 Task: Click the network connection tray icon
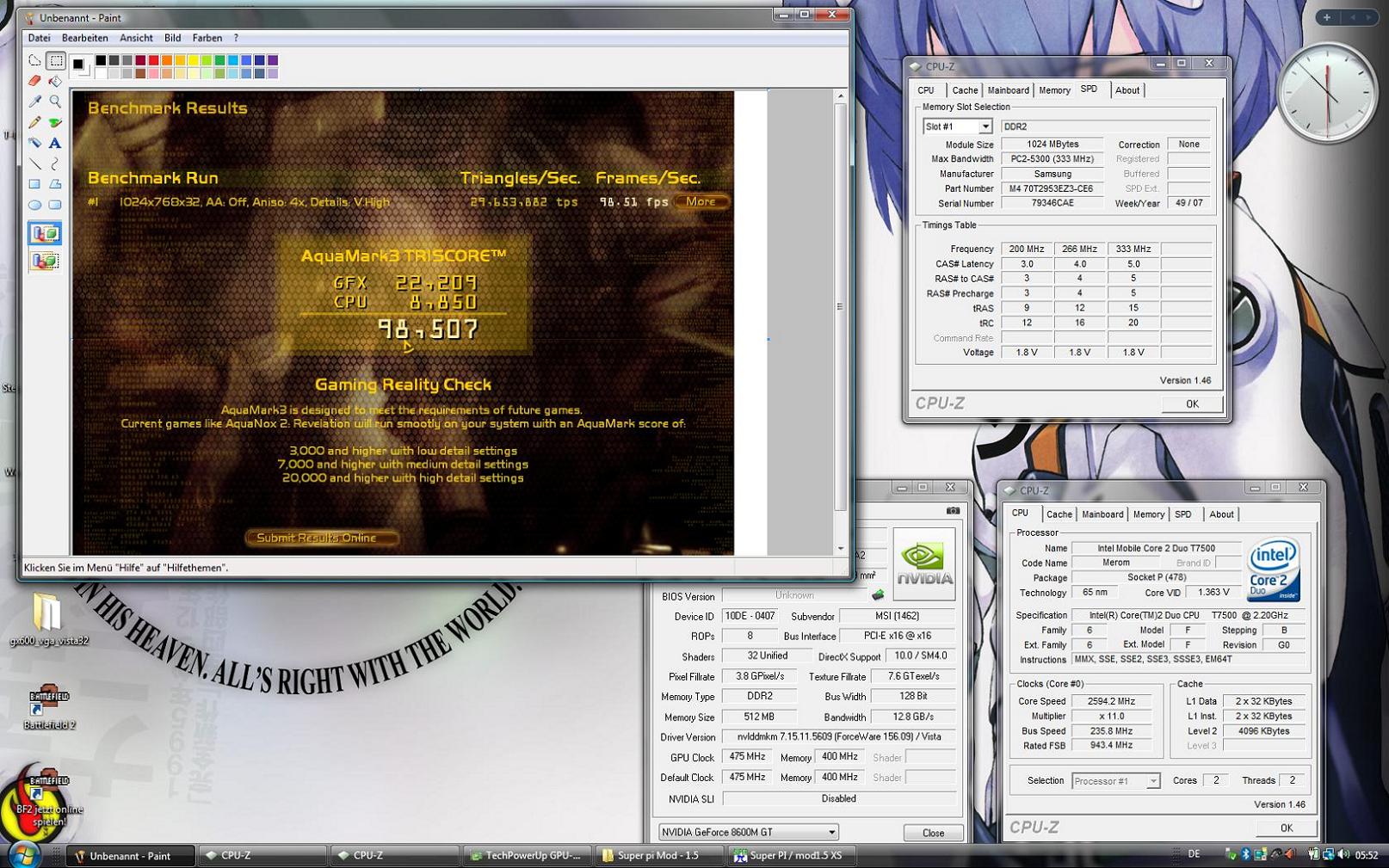coord(1329,854)
